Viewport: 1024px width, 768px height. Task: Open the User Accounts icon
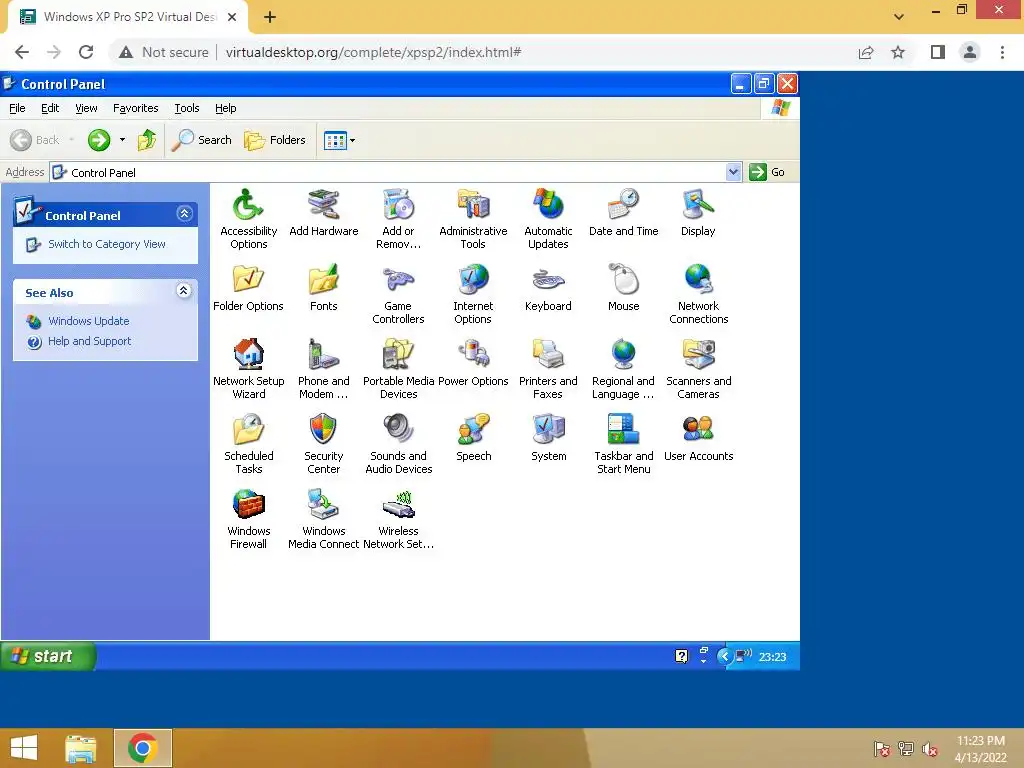(698, 430)
